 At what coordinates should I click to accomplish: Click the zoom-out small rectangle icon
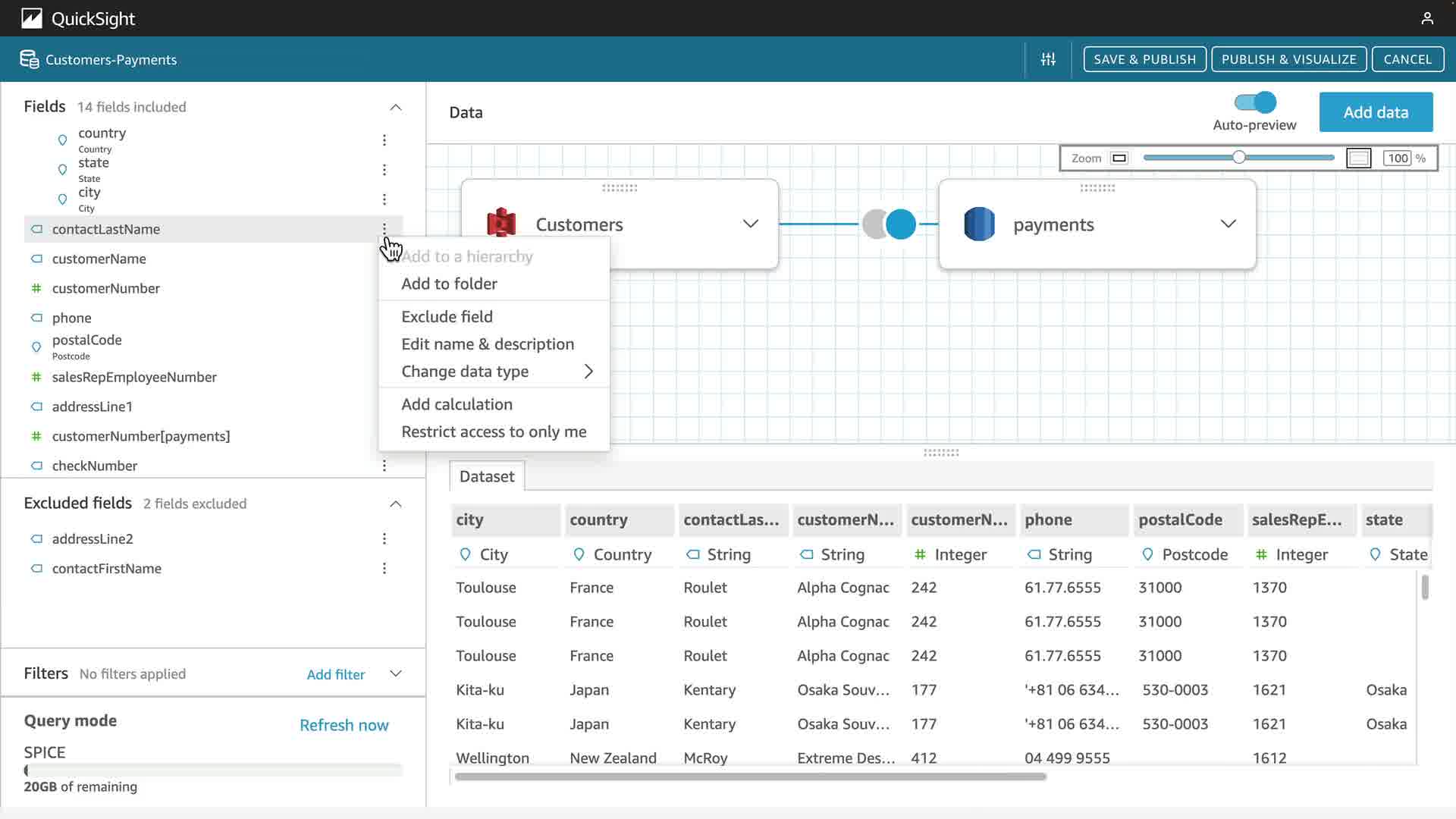(x=1119, y=158)
